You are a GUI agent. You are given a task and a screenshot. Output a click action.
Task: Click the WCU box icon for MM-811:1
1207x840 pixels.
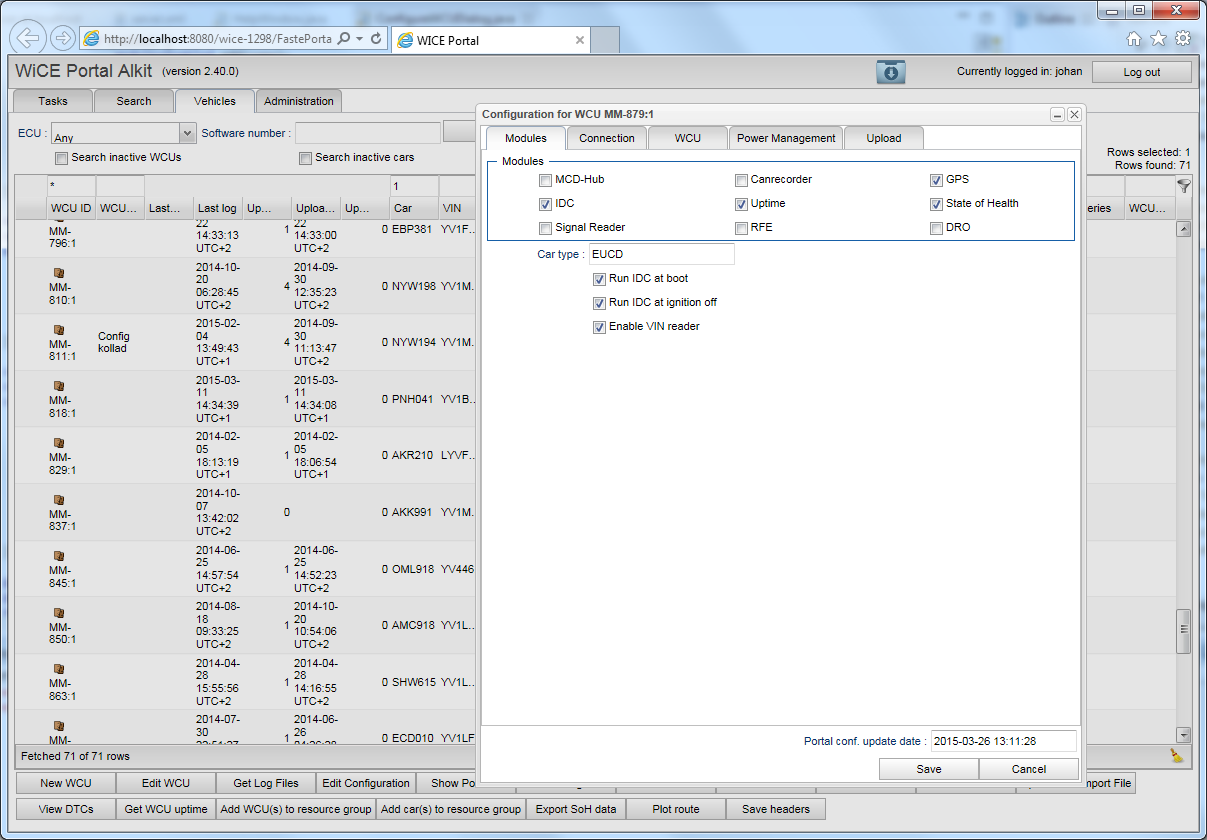(58, 329)
